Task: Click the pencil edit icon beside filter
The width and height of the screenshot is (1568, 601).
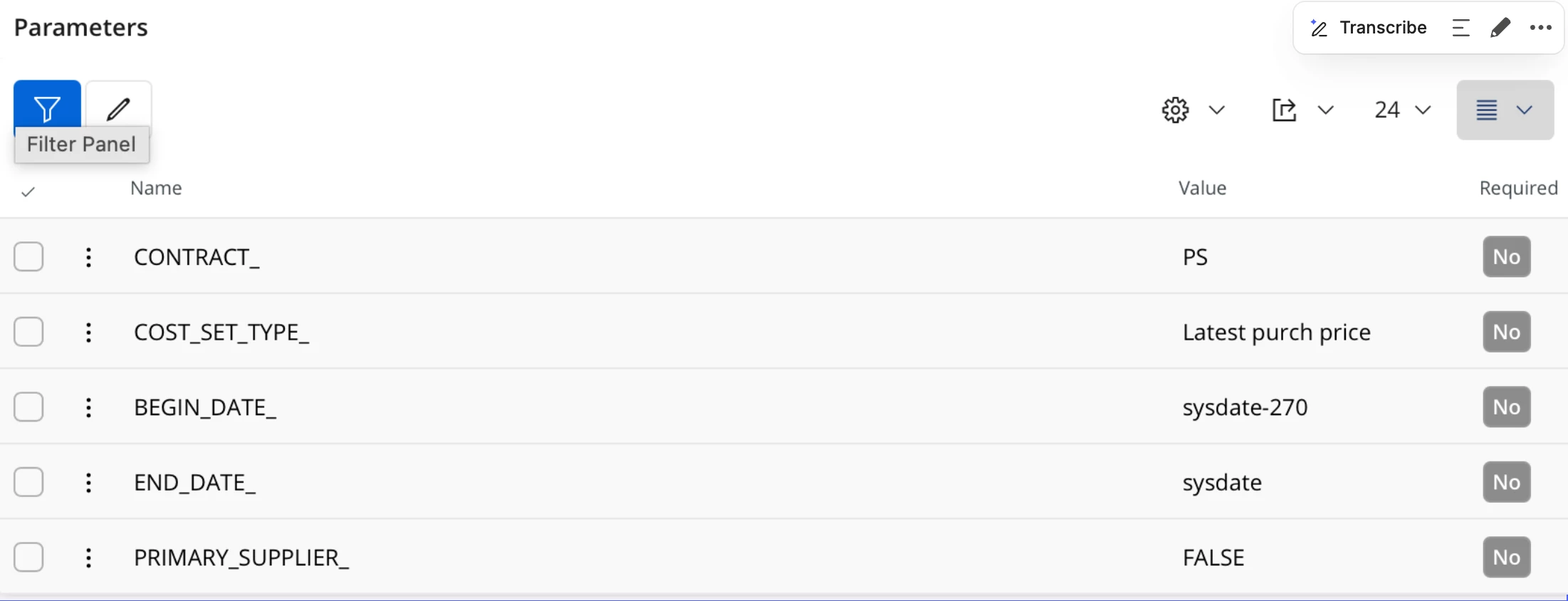Action: 118,108
